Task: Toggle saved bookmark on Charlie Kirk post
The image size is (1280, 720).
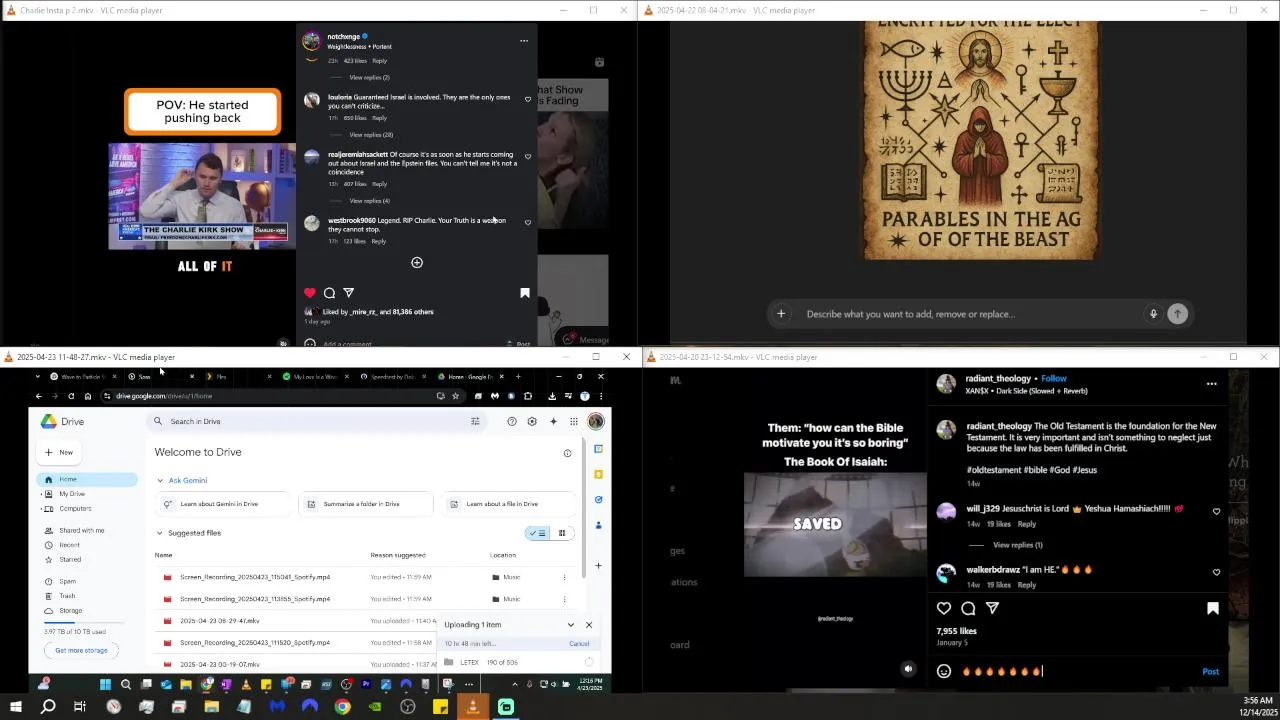Action: 525,293
